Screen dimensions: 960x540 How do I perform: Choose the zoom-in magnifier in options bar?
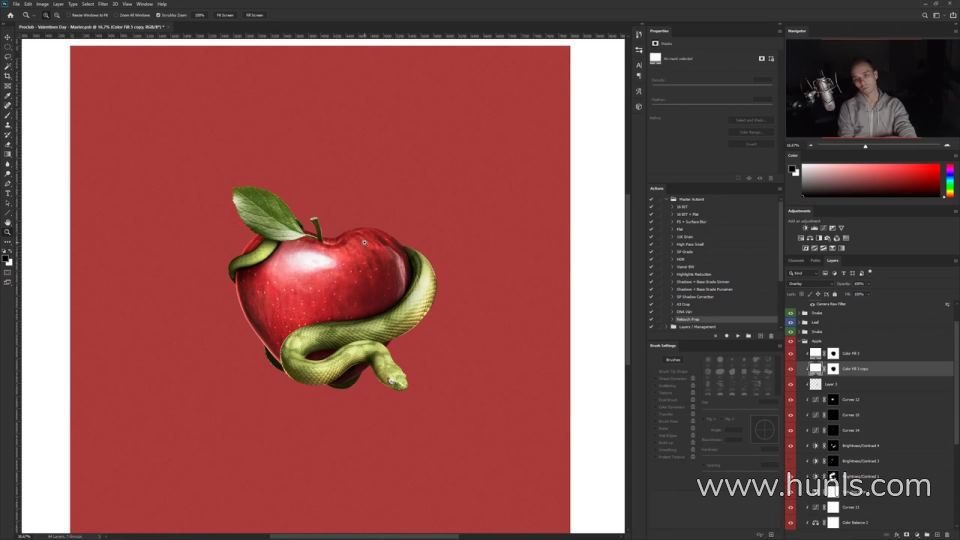click(46, 15)
